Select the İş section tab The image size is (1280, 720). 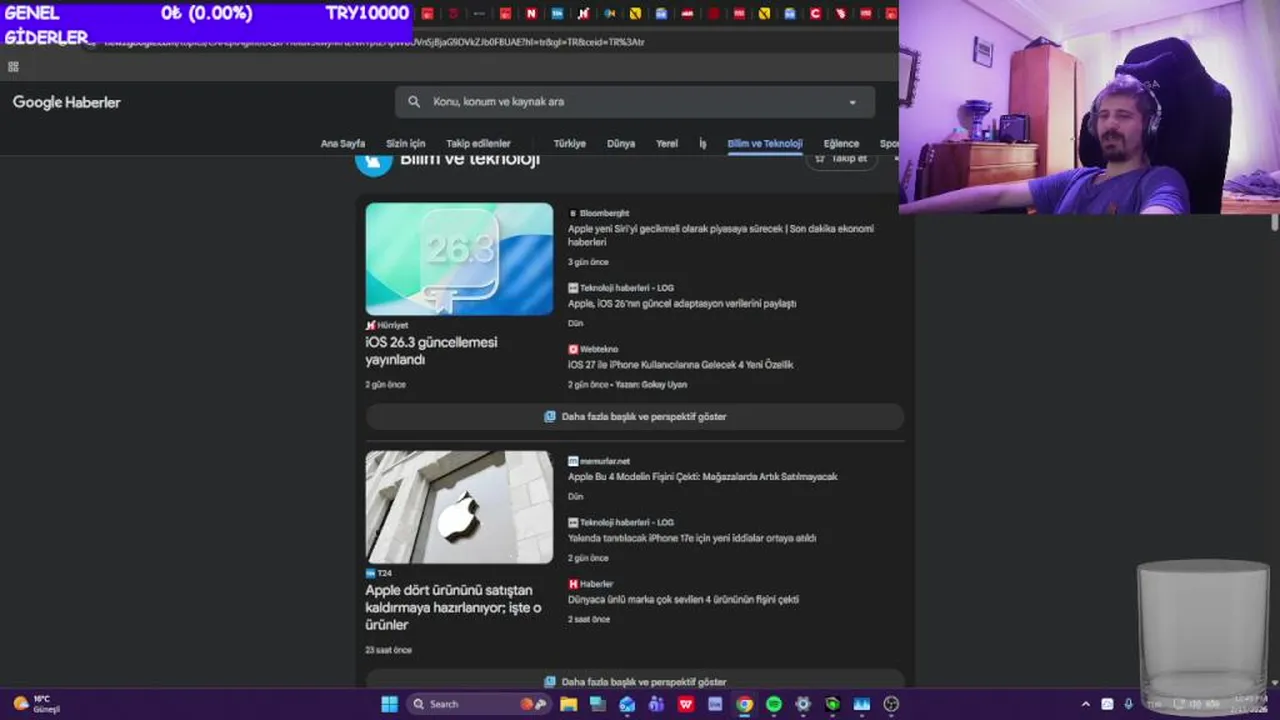point(702,143)
